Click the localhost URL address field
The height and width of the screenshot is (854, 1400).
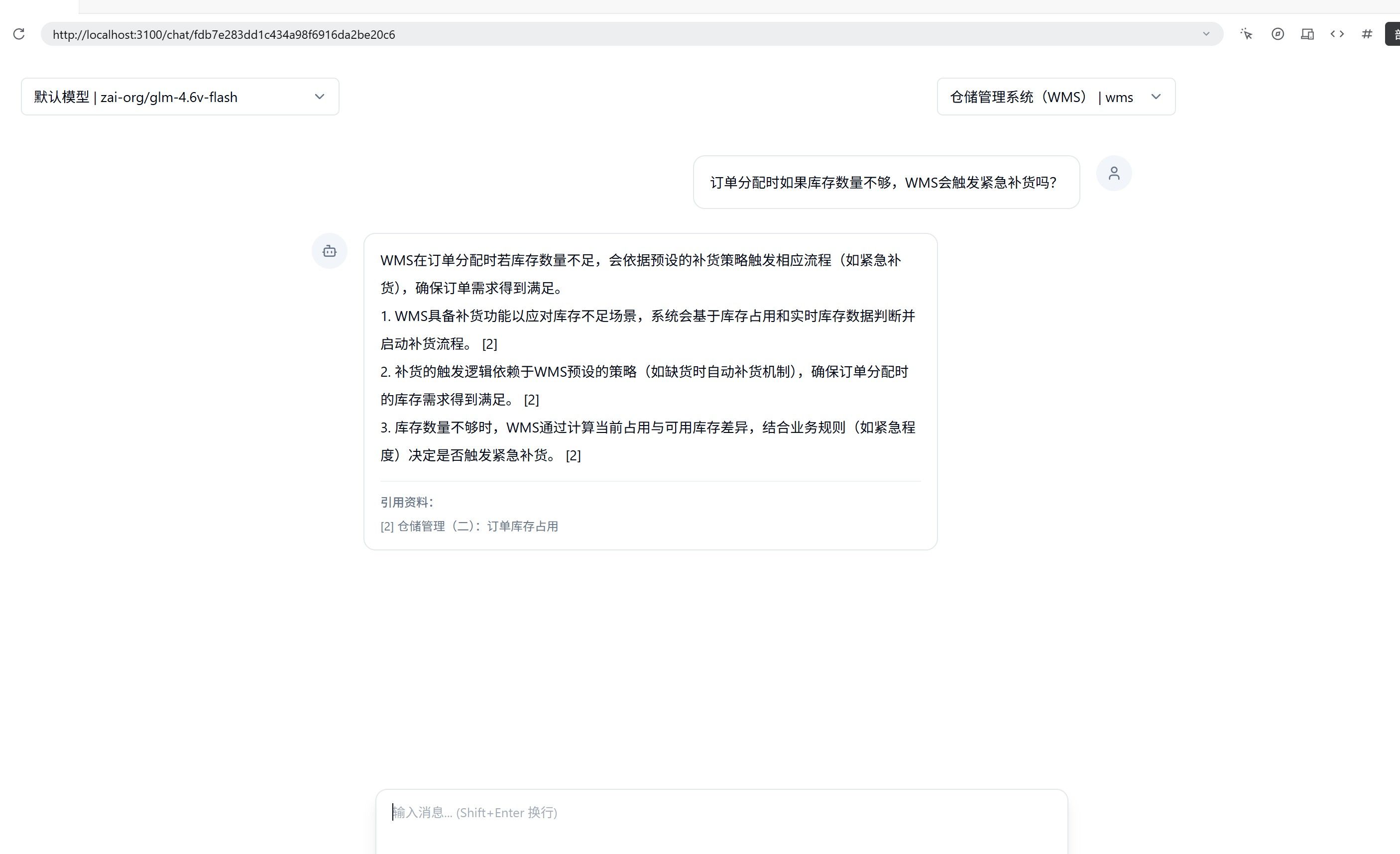632,34
